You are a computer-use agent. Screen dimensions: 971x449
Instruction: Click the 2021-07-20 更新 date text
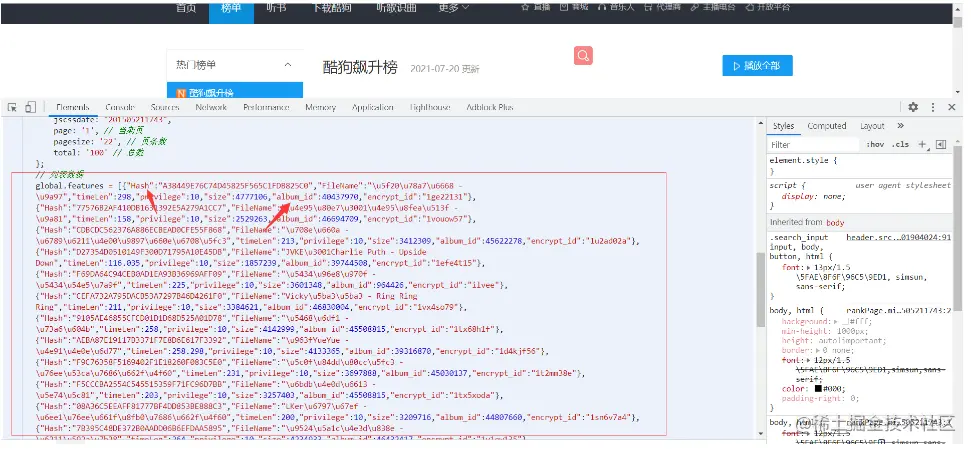click(x=445, y=69)
